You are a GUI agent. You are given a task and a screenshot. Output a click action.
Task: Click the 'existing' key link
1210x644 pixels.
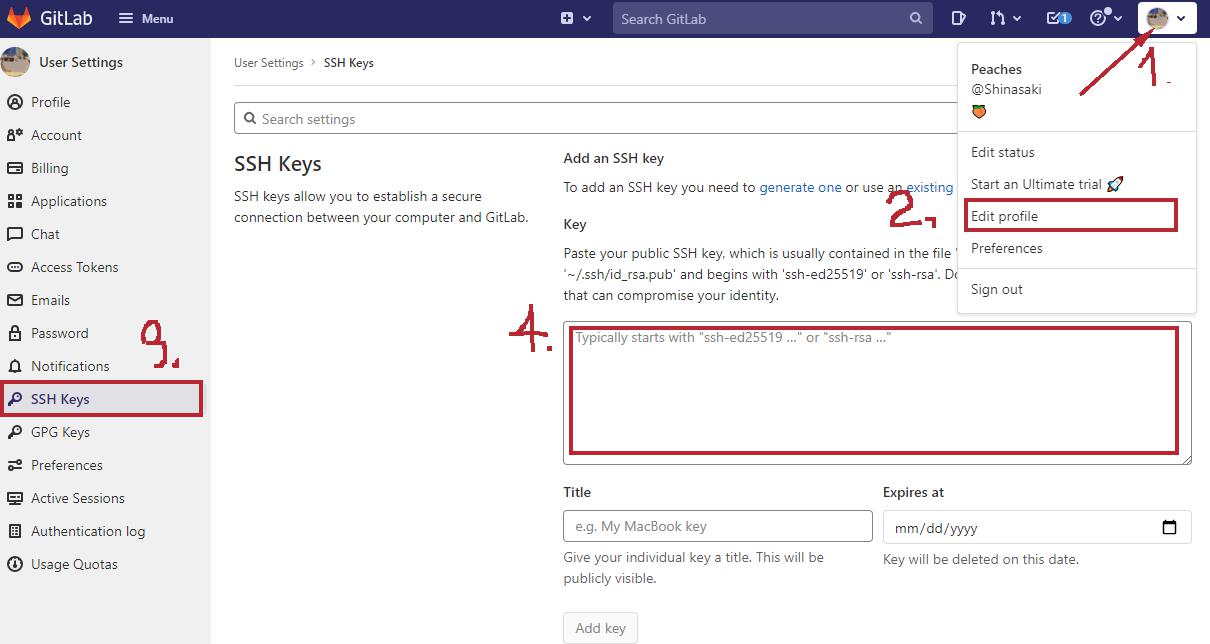point(930,187)
